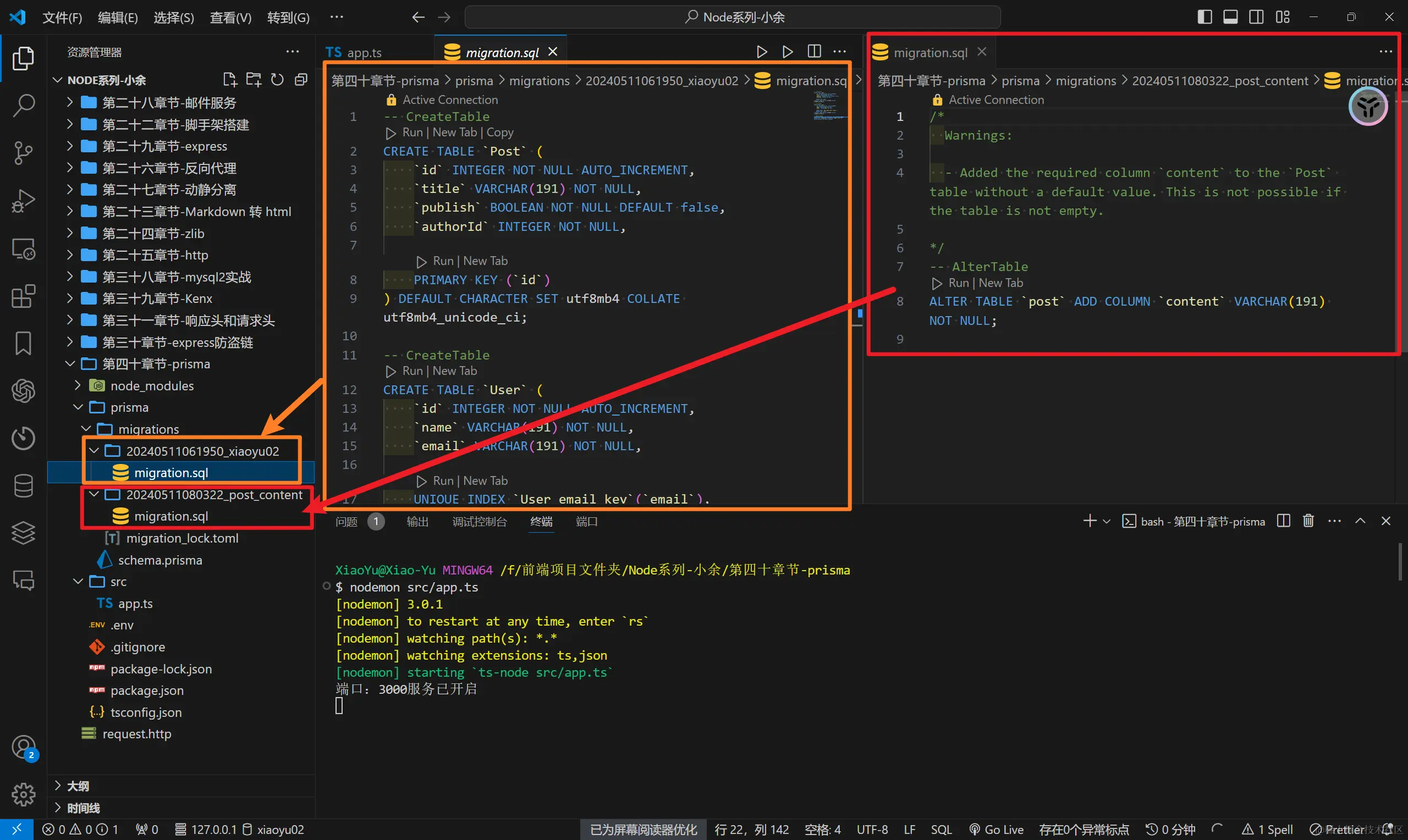The height and width of the screenshot is (840, 1408).
Task: Refresh the explorer file tree
Action: (x=277, y=80)
